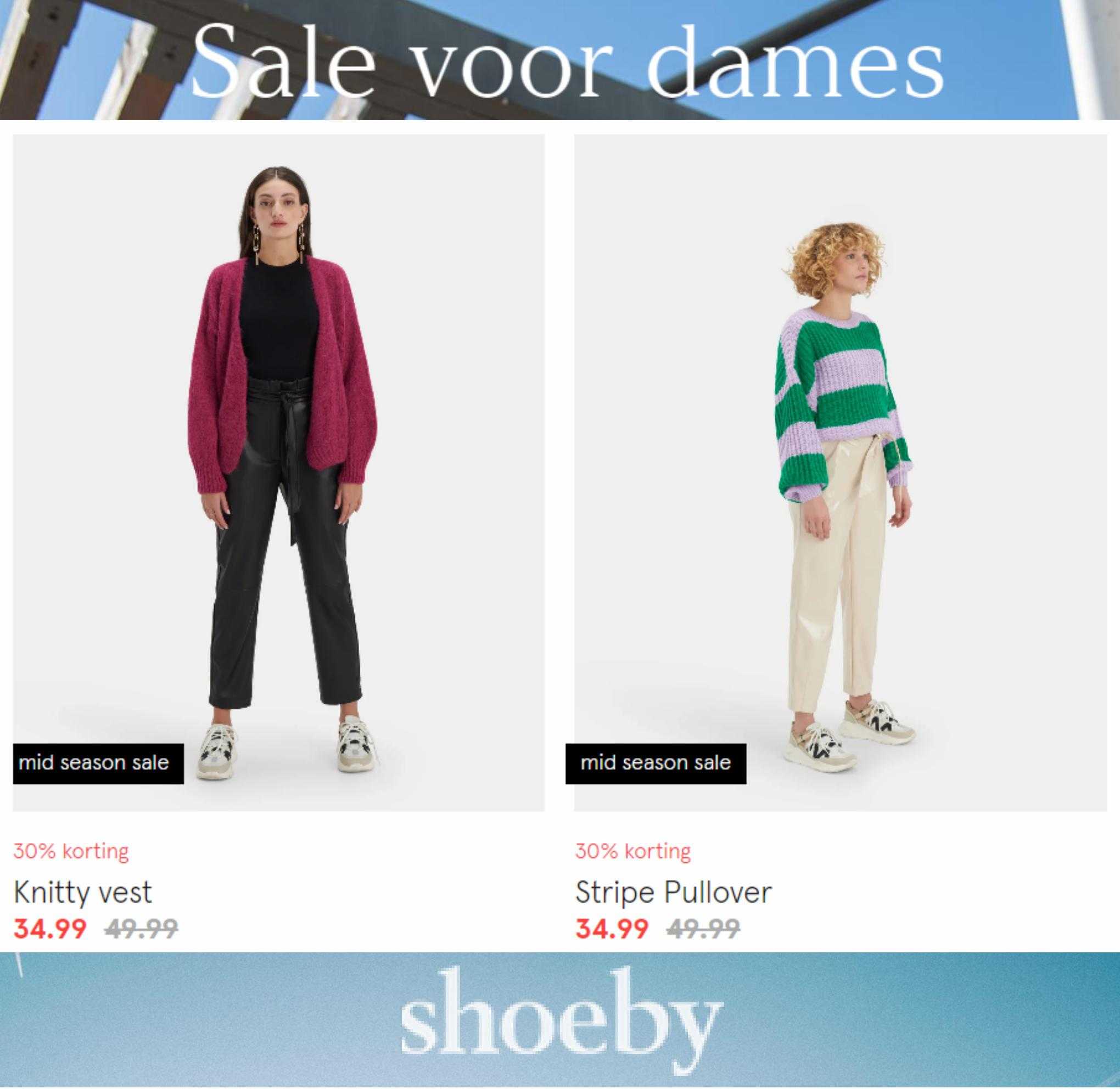Click the 30% korting label above Knitty vest
The width and height of the screenshot is (1120, 1089).
71,851
